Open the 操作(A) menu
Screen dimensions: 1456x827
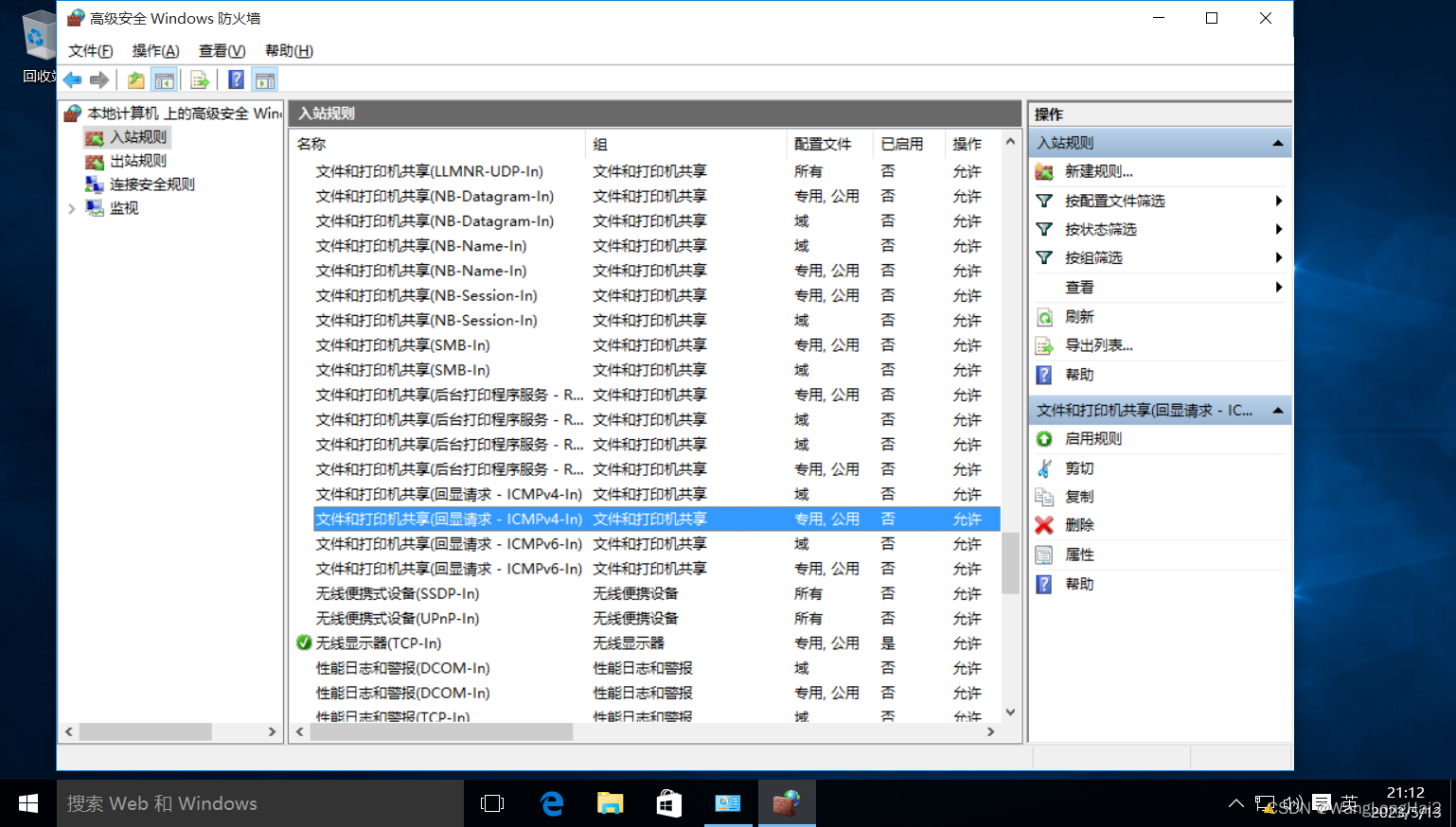[154, 50]
